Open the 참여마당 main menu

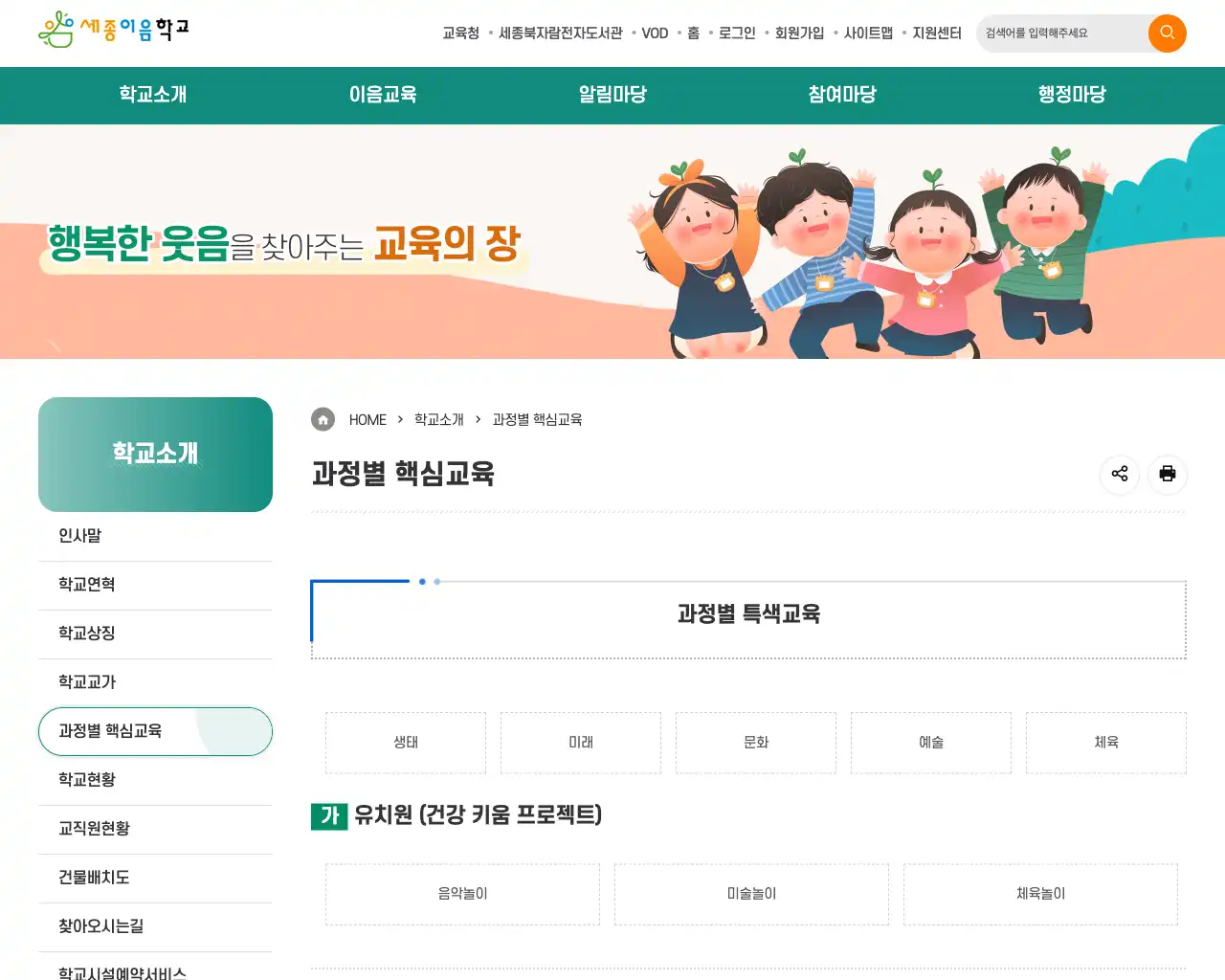coord(842,95)
